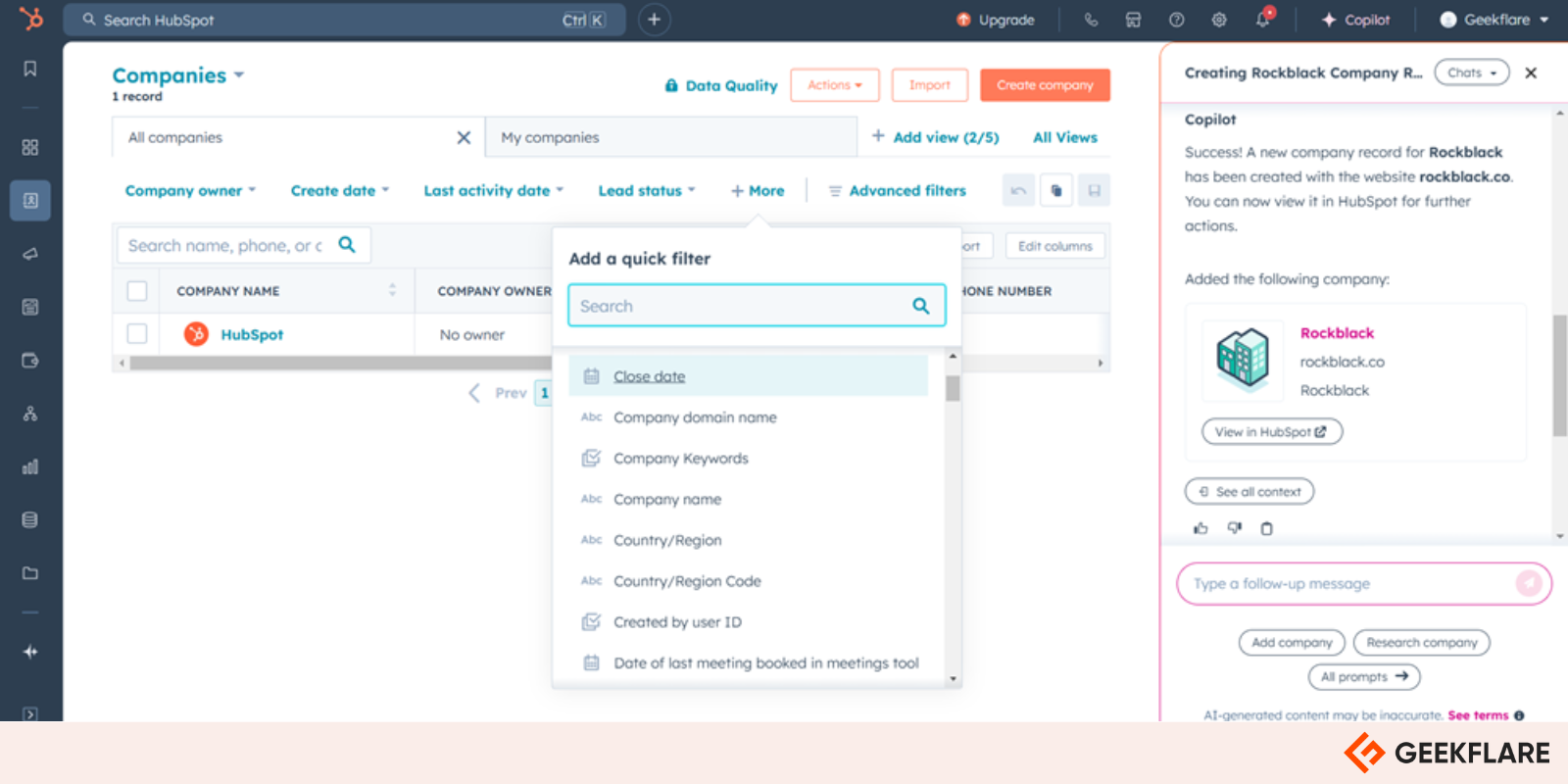1568x784 pixels.
Task: Open Lead status filter dropdown
Action: (647, 190)
